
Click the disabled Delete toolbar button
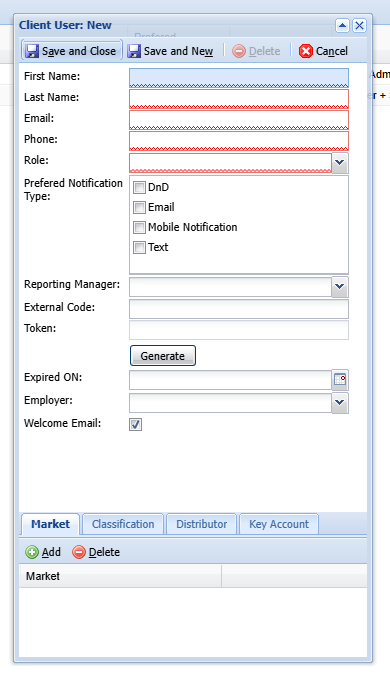point(256,51)
